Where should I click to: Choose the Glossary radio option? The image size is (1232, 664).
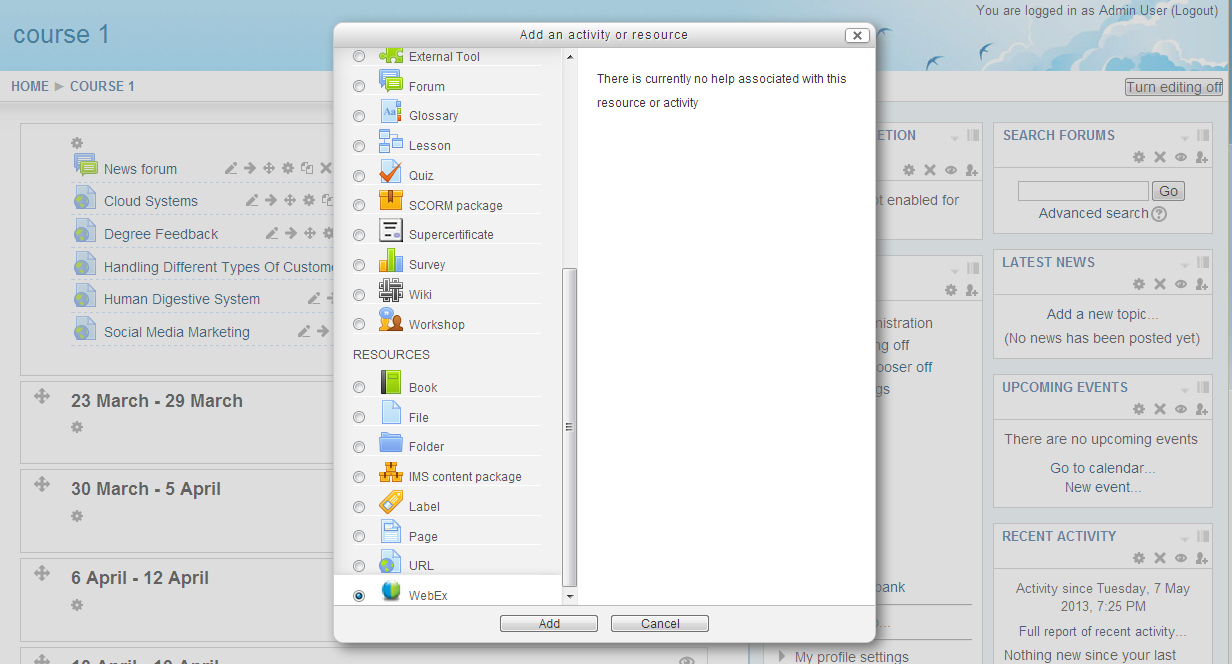pos(359,117)
